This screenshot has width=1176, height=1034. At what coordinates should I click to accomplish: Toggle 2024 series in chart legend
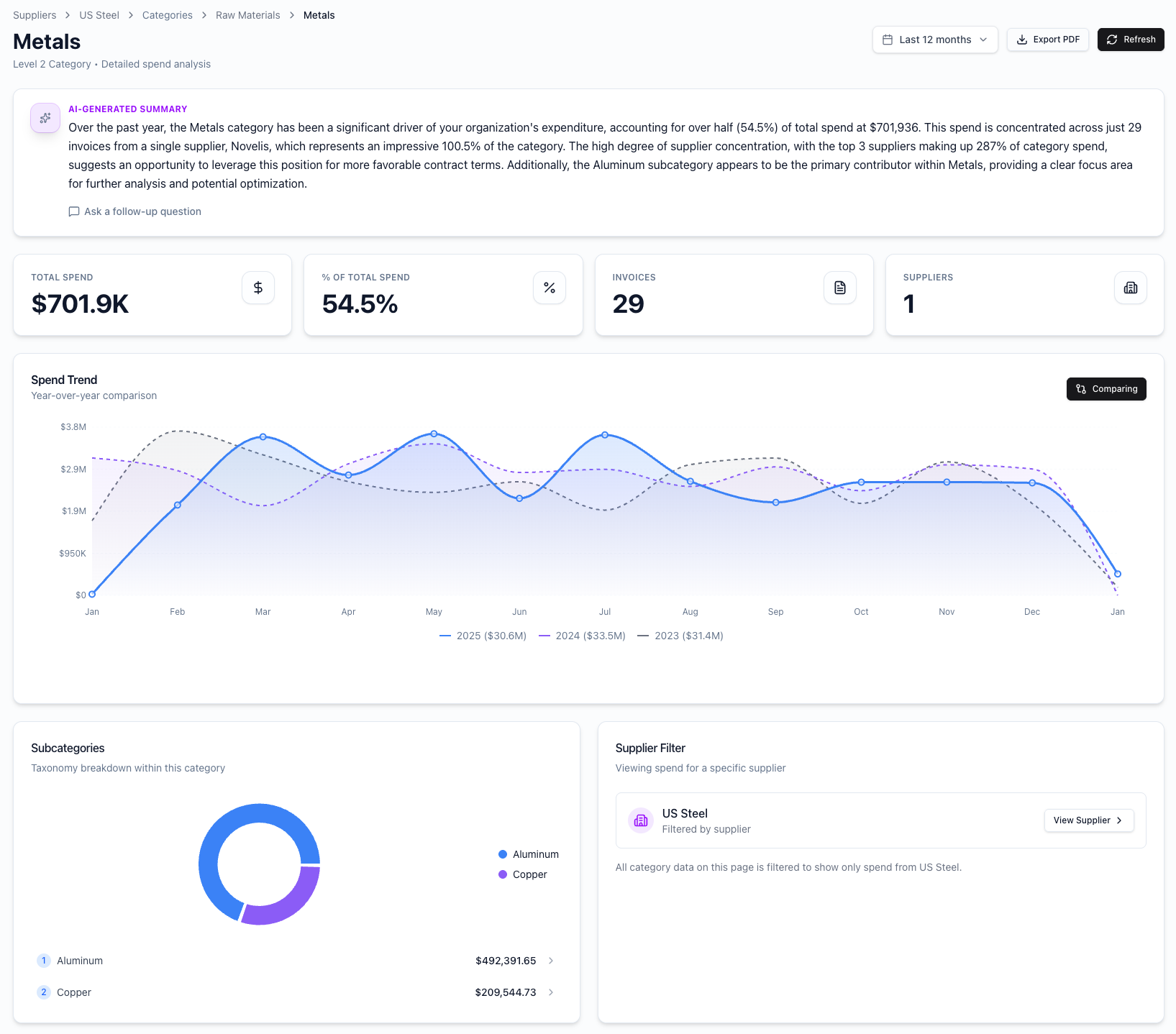coord(582,636)
